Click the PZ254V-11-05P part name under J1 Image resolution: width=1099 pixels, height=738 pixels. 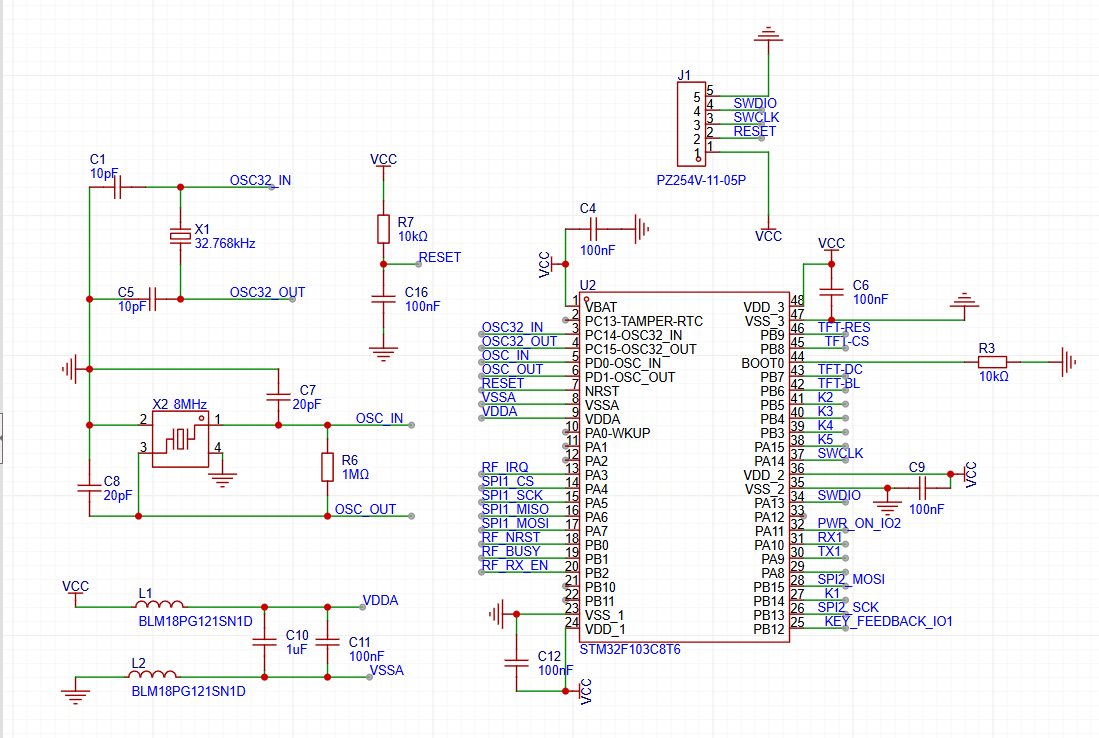(701, 181)
